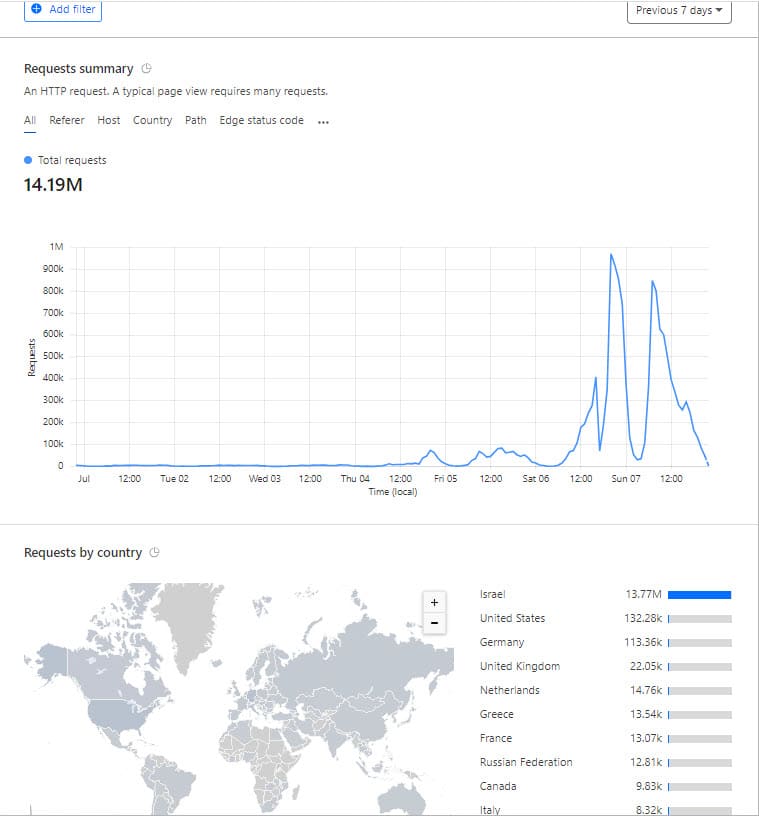Viewport: 759px width, 816px height.
Task: Click pie chart icon beside Requests summary
Action: pos(147,69)
